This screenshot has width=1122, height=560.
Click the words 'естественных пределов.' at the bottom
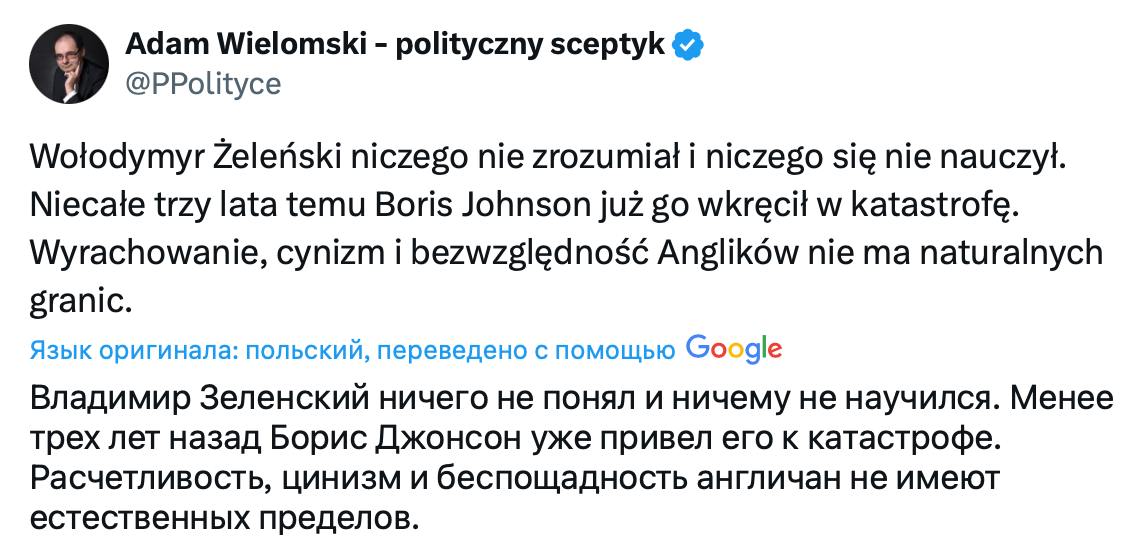[x=224, y=517]
